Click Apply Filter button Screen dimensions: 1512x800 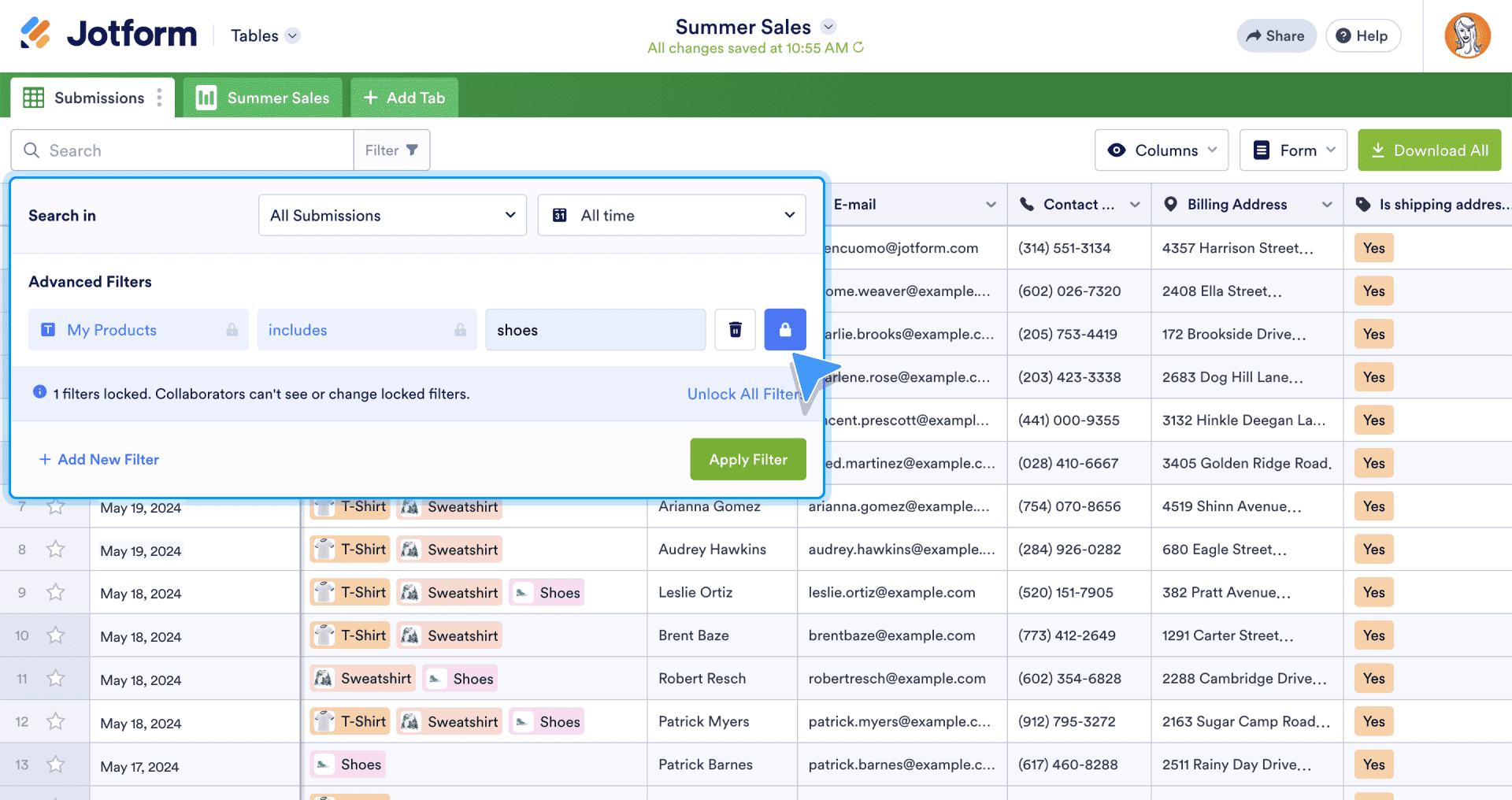[x=747, y=459]
